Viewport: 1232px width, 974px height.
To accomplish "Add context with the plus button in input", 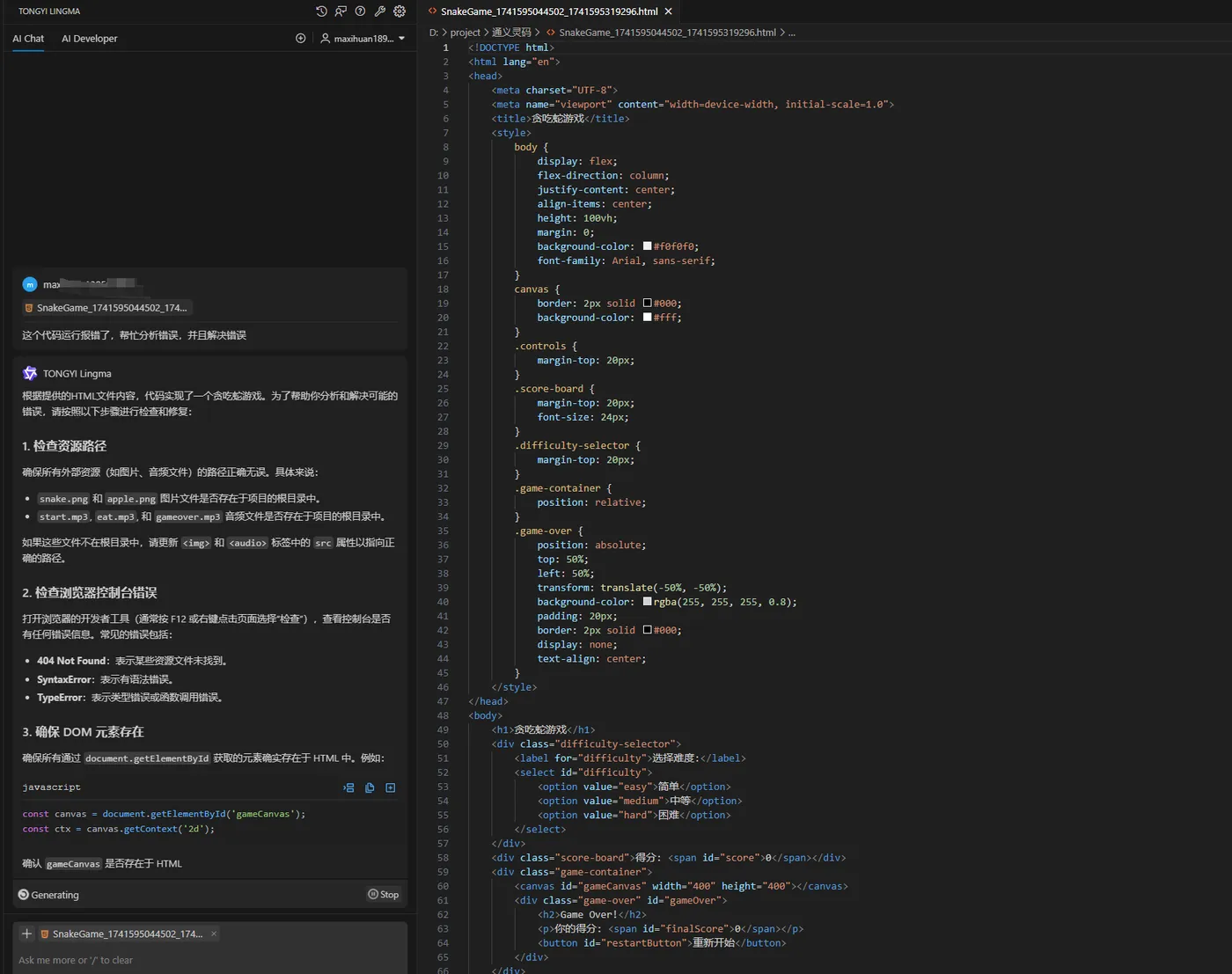I will tap(27, 934).
